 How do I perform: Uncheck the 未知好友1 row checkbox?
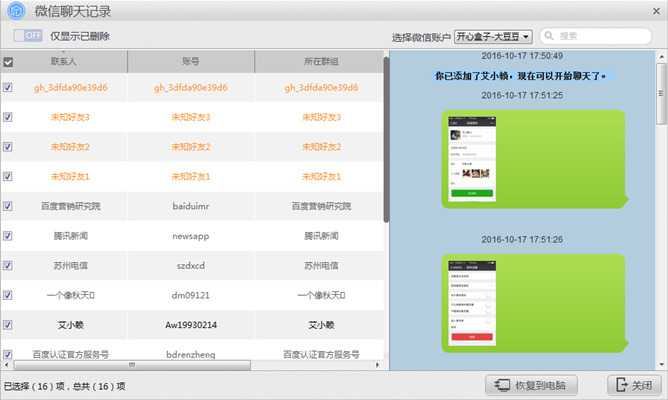click(x=8, y=176)
